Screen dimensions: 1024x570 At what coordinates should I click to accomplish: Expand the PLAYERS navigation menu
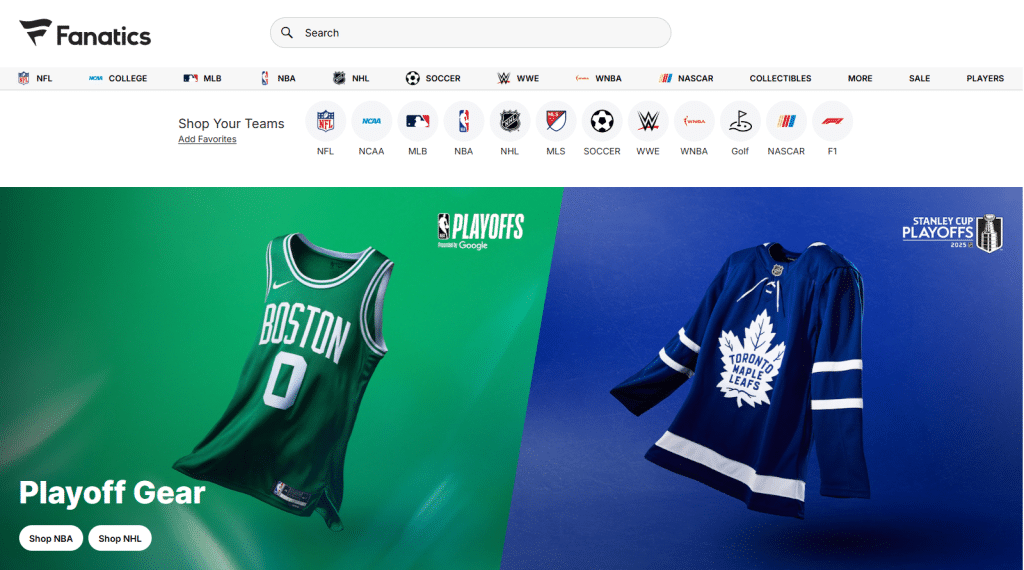click(985, 78)
